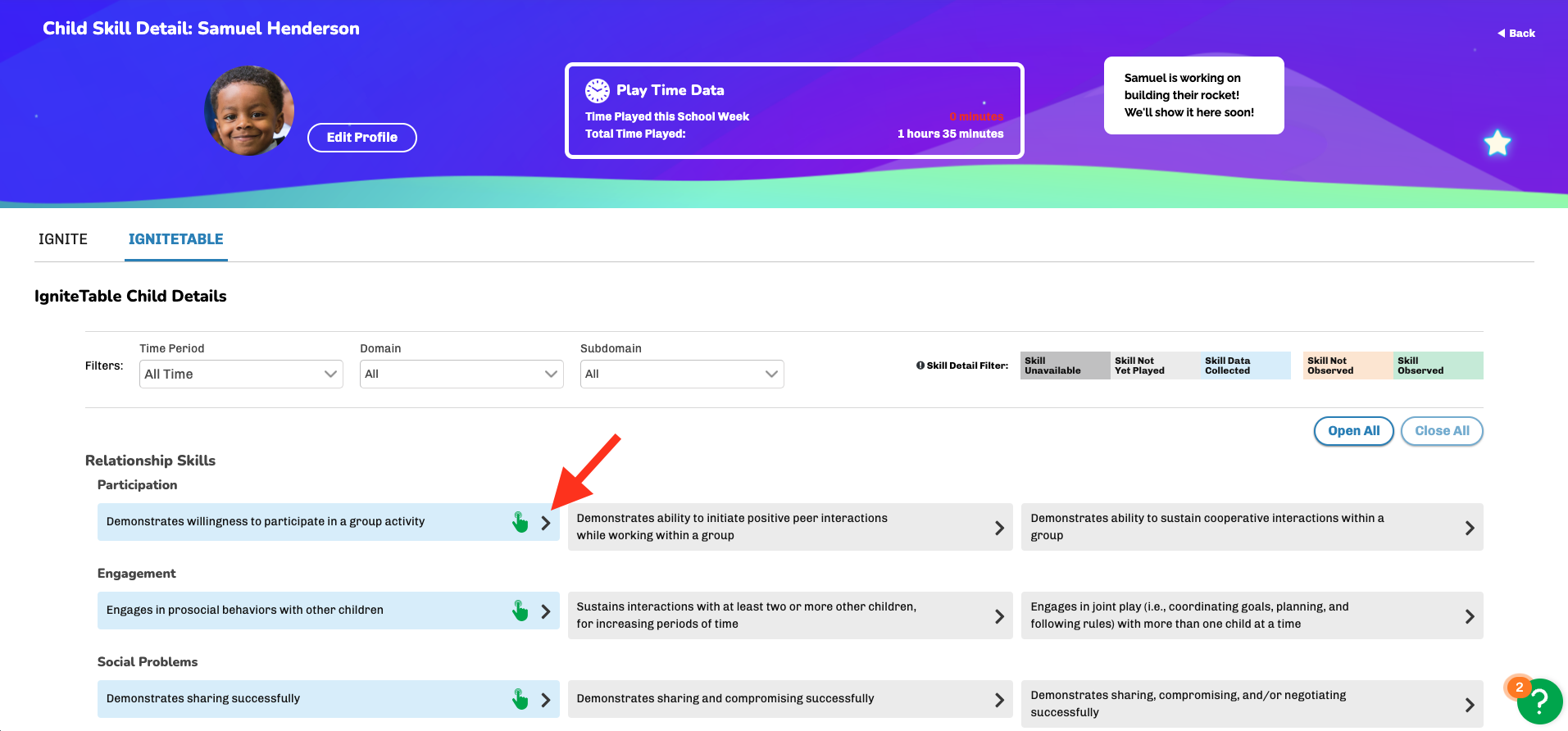This screenshot has height=731, width=1568.
Task: Click the IgniteTable Child Details heading
Action: (x=130, y=297)
